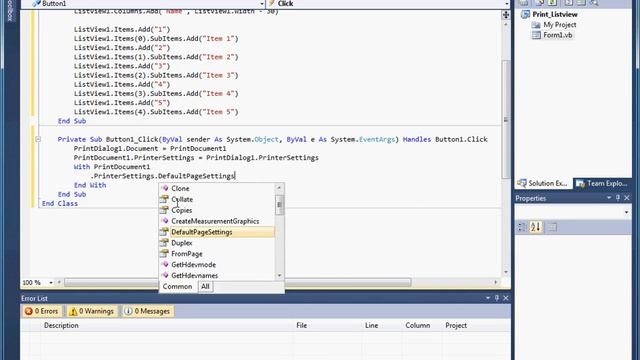Screen dimensions: 640x360
Task: Click the editor vertical scroll down arrow
Action: click(506, 272)
